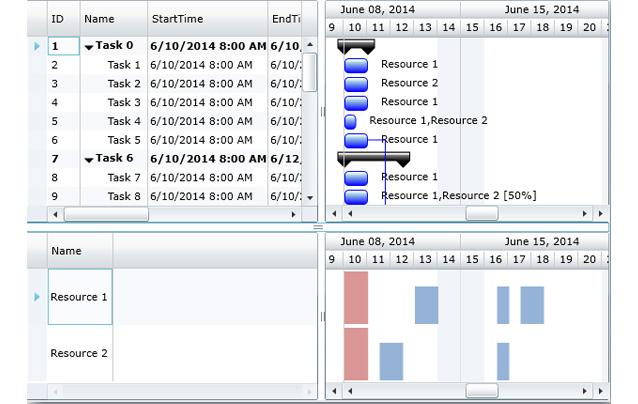Collapse the Task 0 summary row

coord(89,47)
